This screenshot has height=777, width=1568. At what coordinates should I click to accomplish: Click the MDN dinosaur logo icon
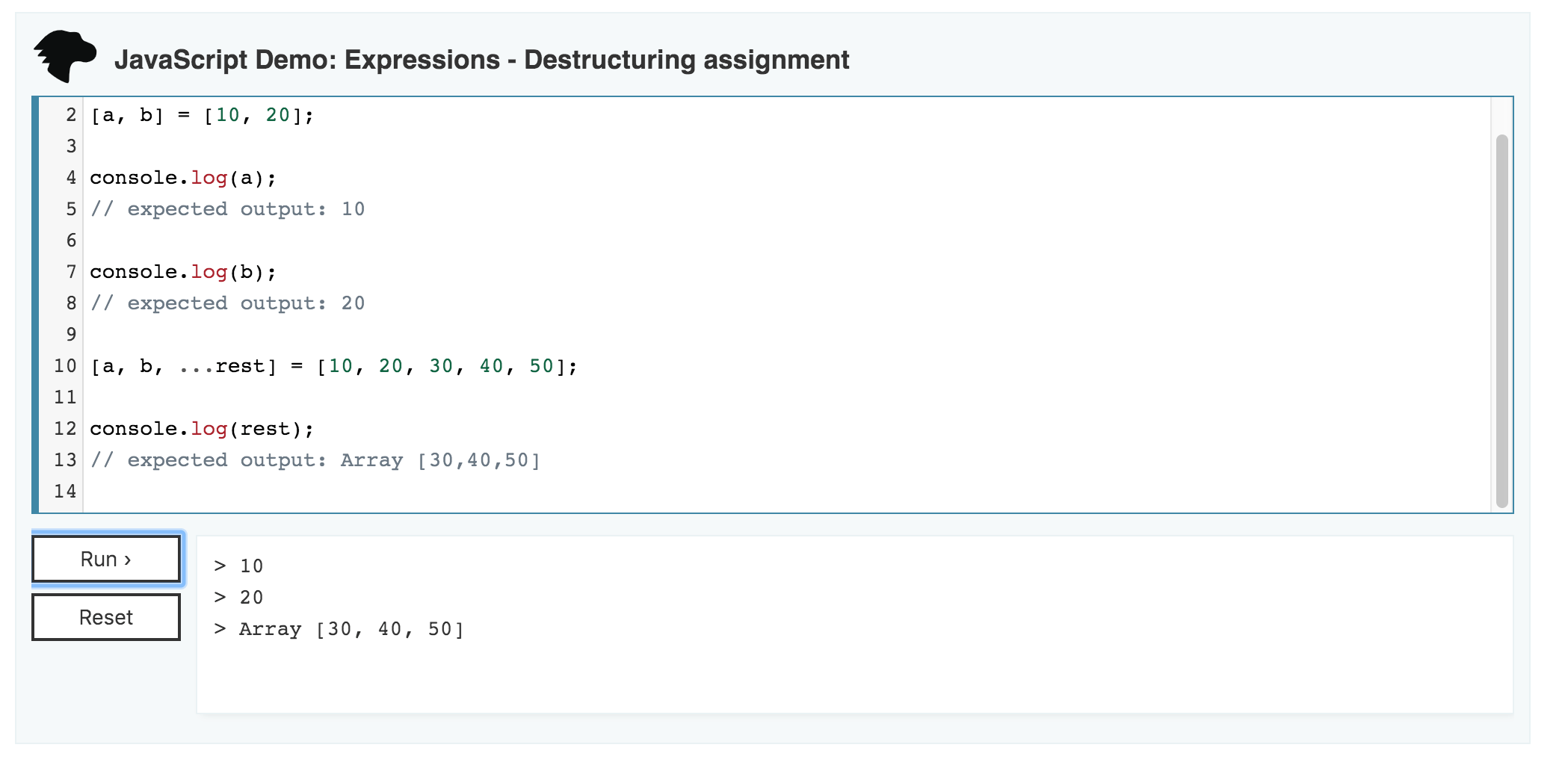[65, 56]
